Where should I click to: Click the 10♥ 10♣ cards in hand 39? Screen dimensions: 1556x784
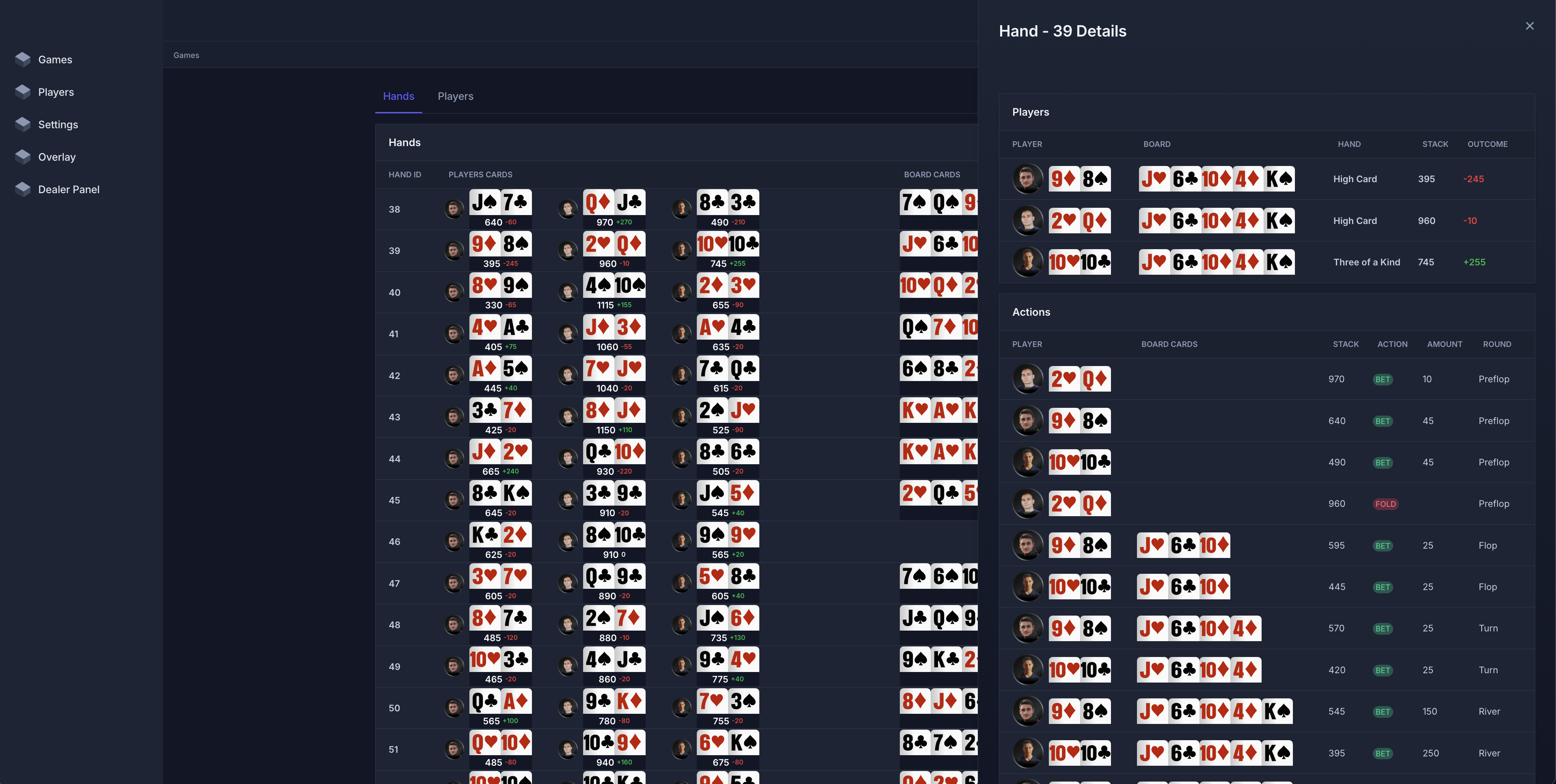(x=727, y=244)
